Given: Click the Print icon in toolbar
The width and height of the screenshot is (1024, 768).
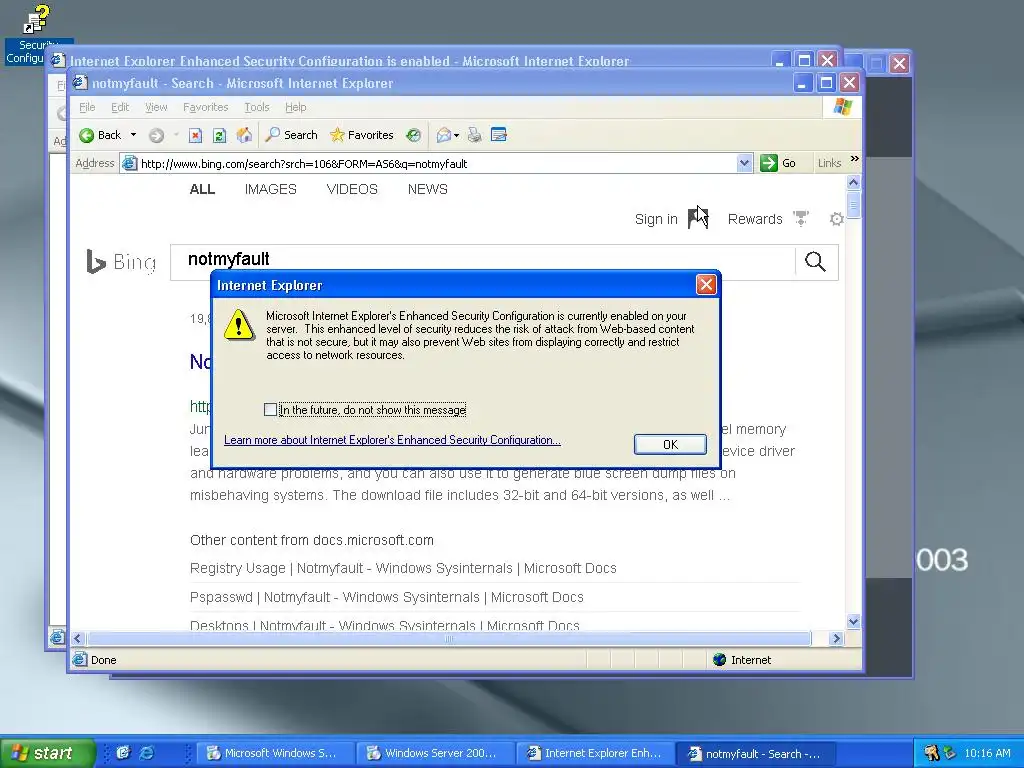Looking at the screenshot, I should pos(475,135).
